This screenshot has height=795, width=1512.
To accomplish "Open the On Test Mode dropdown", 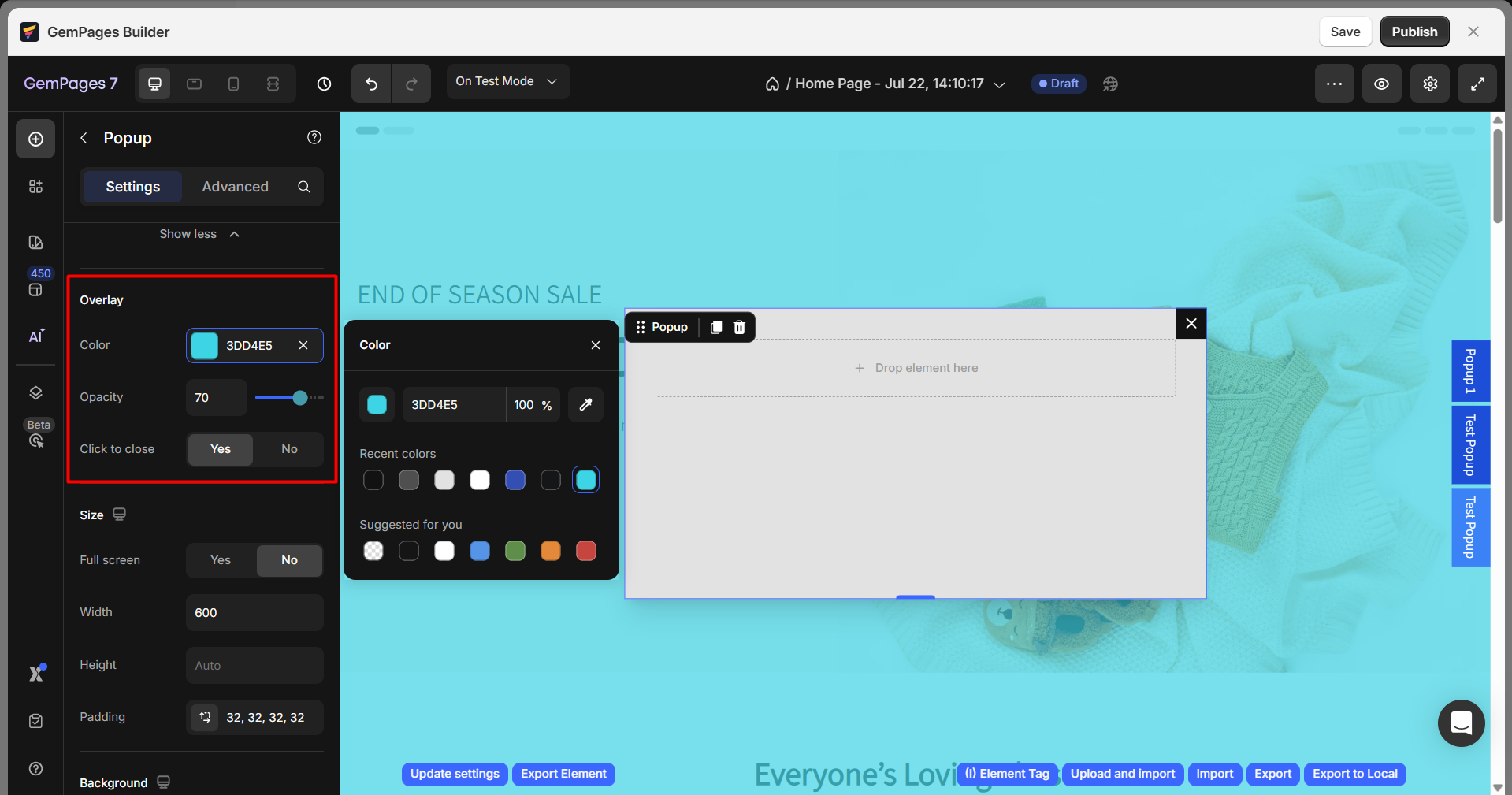I will coord(507,81).
